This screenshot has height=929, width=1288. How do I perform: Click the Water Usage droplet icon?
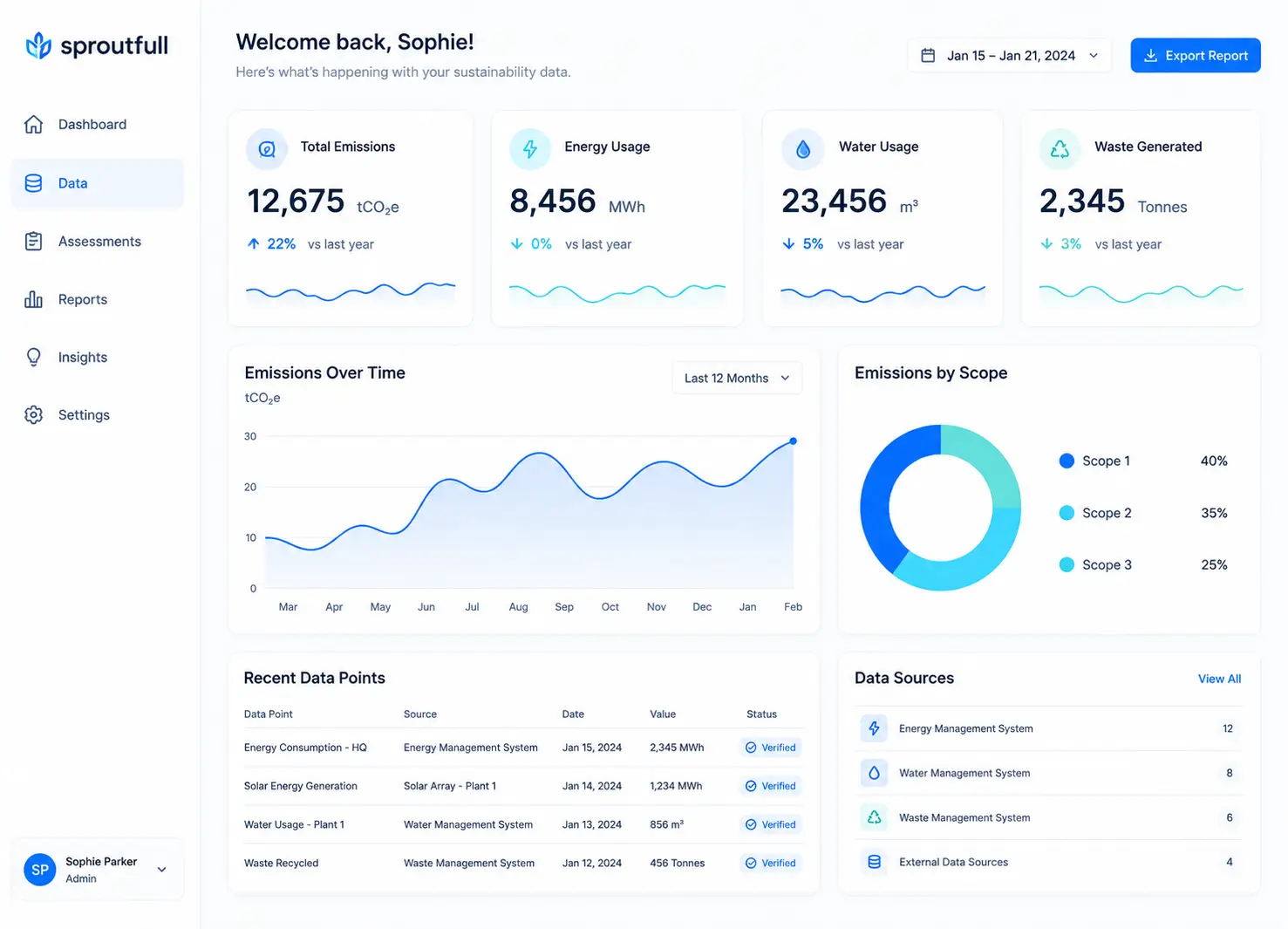pos(803,149)
